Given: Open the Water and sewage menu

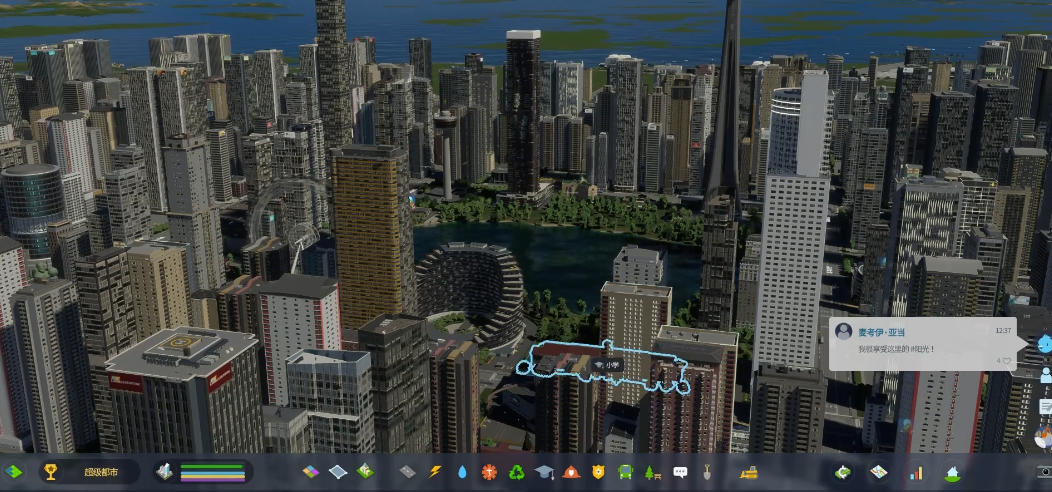Looking at the screenshot, I should pyautogui.click(x=462, y=472).
